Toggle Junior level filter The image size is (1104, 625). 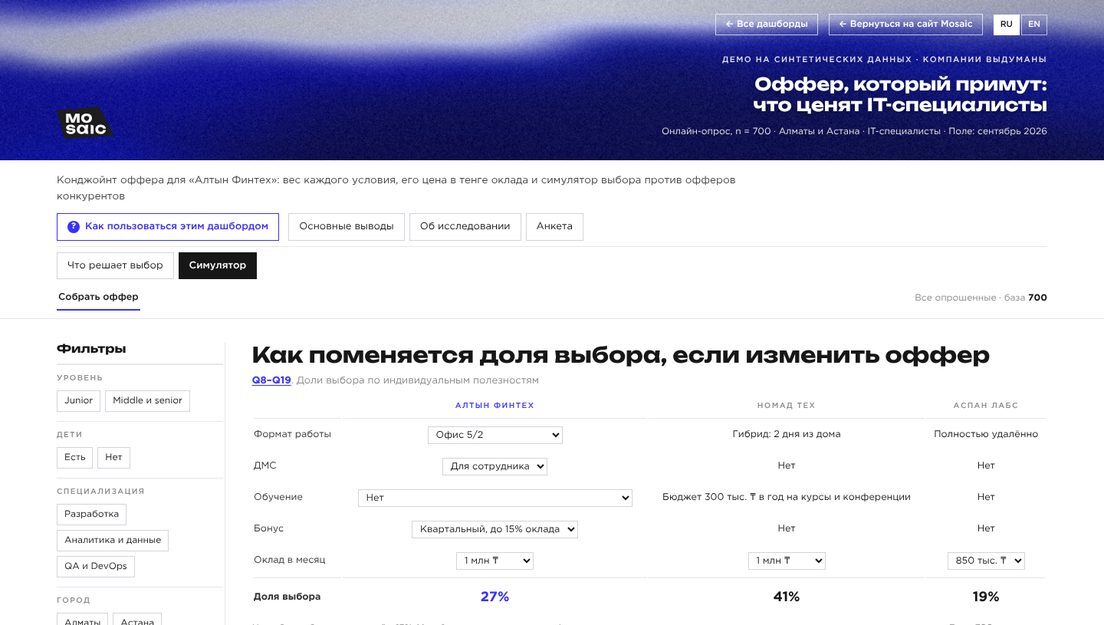(78, 400)
